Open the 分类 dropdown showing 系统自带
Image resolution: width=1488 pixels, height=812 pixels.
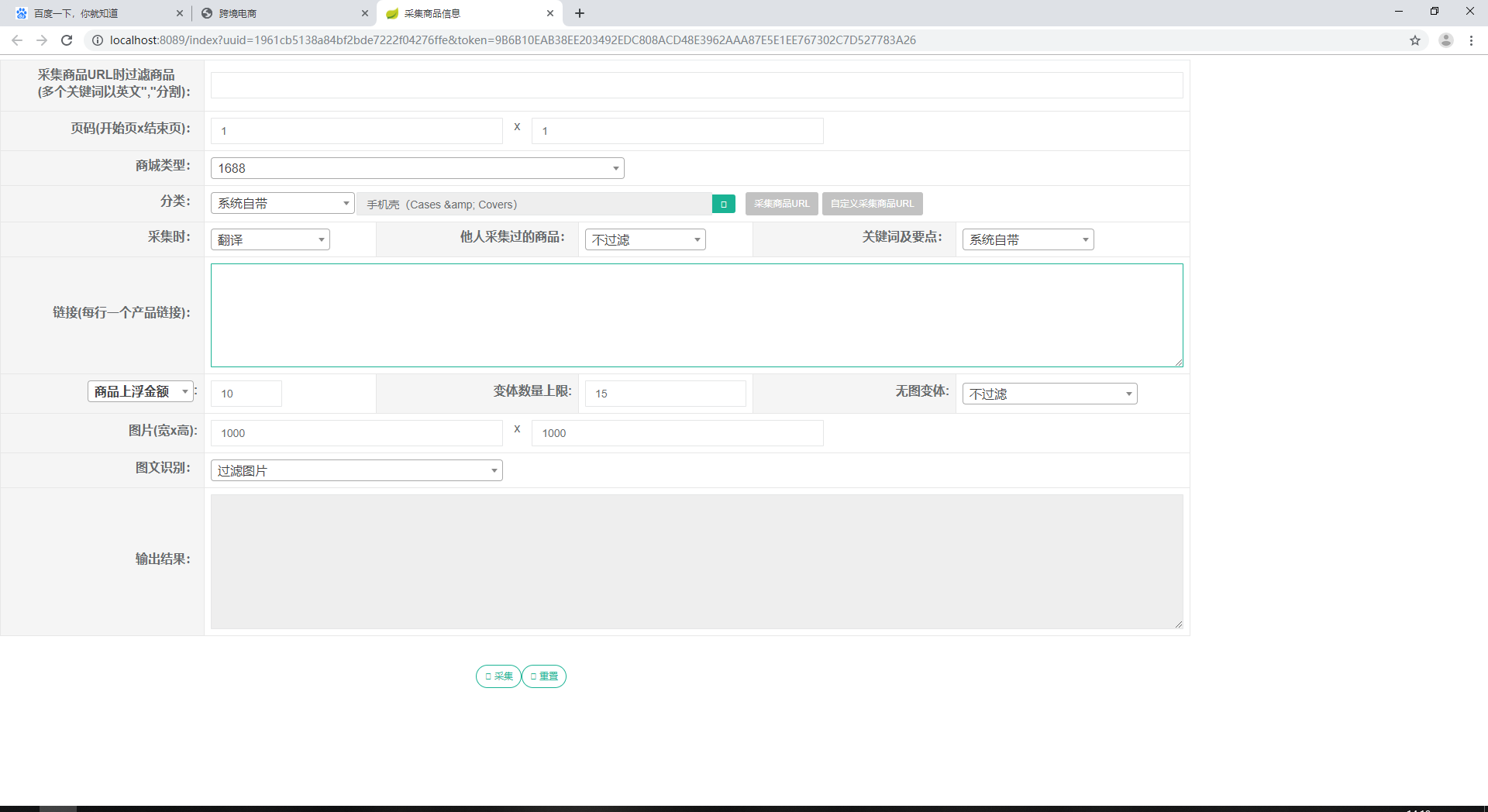(283, 203)
